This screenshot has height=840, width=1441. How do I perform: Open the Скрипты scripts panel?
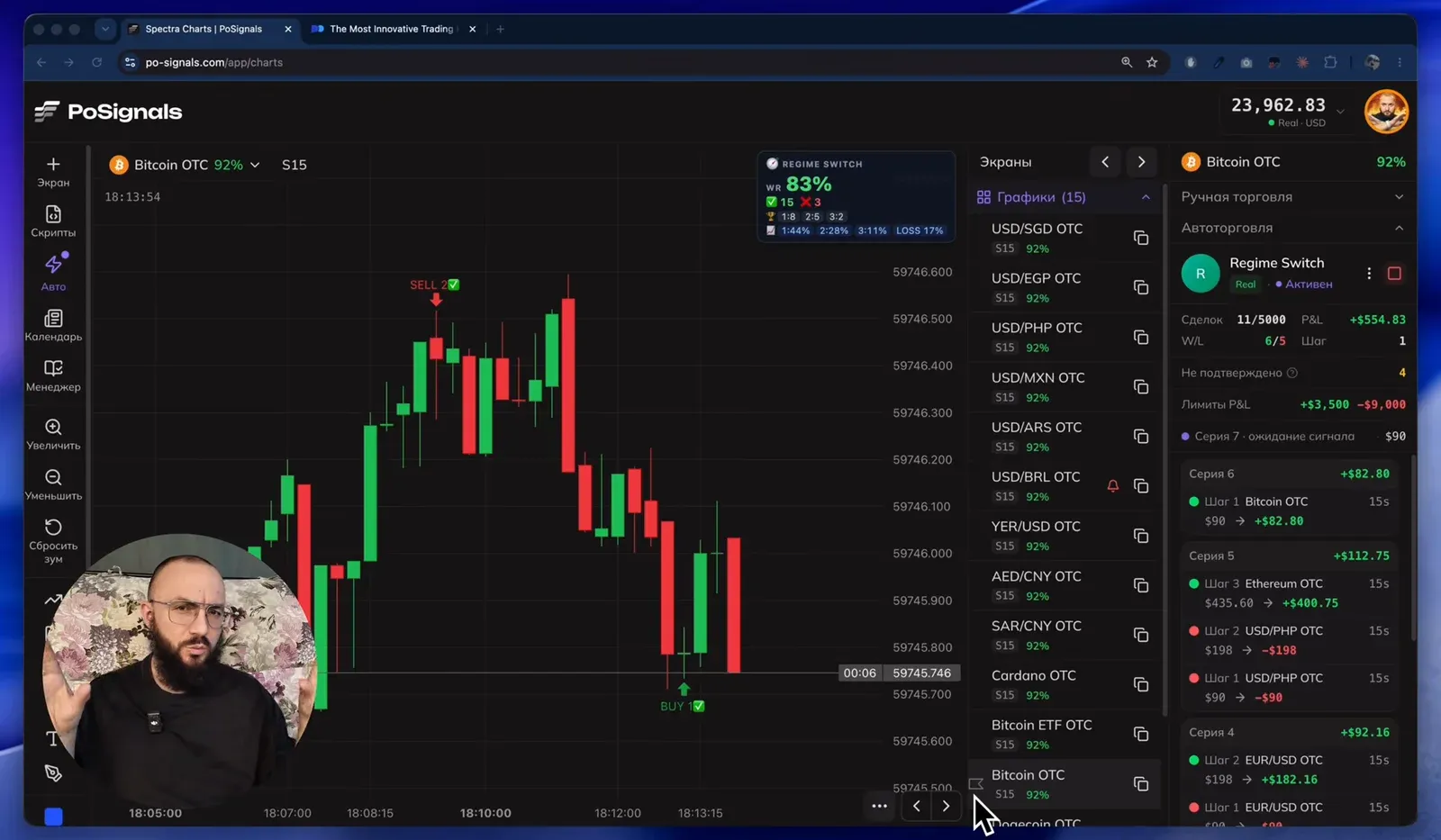[x=53, y=221]
